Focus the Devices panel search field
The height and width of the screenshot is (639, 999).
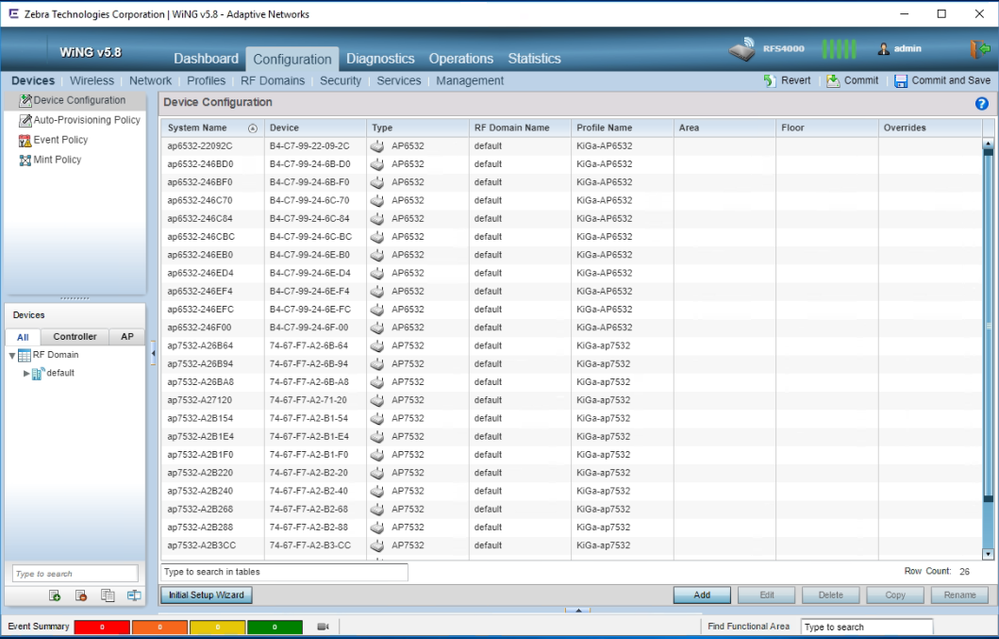75,573
